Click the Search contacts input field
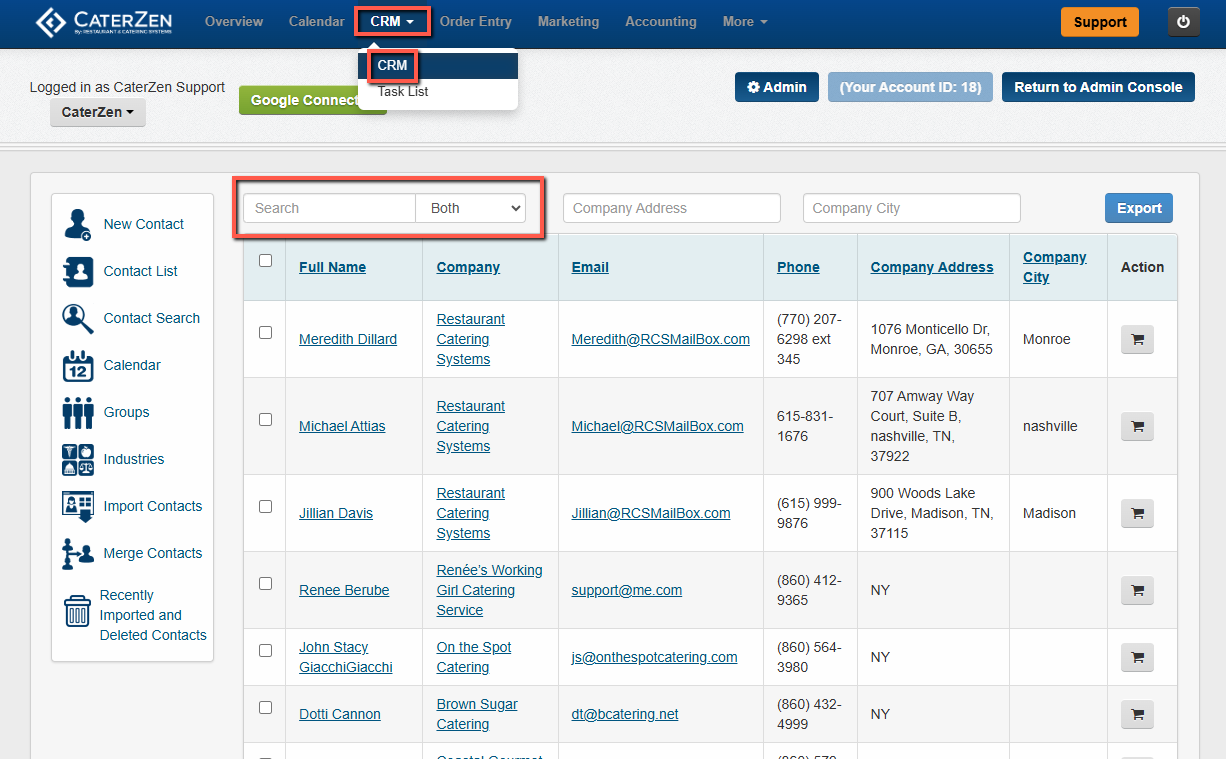This screenshot has width=1226, height=759. point(329,208)
